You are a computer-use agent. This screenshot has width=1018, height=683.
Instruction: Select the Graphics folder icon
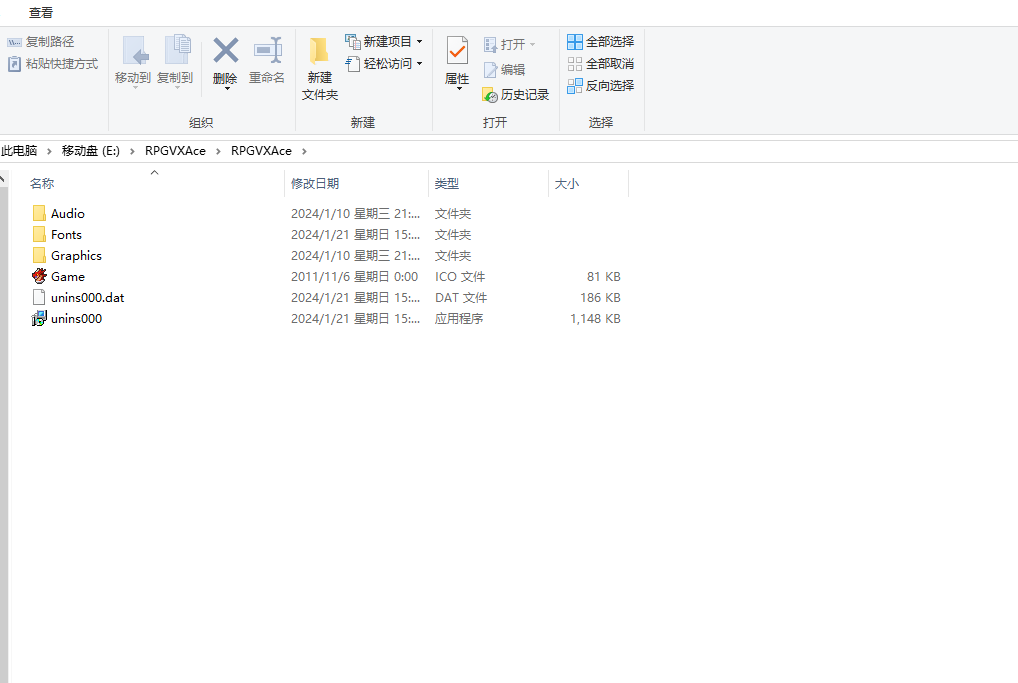pos(39,255)
